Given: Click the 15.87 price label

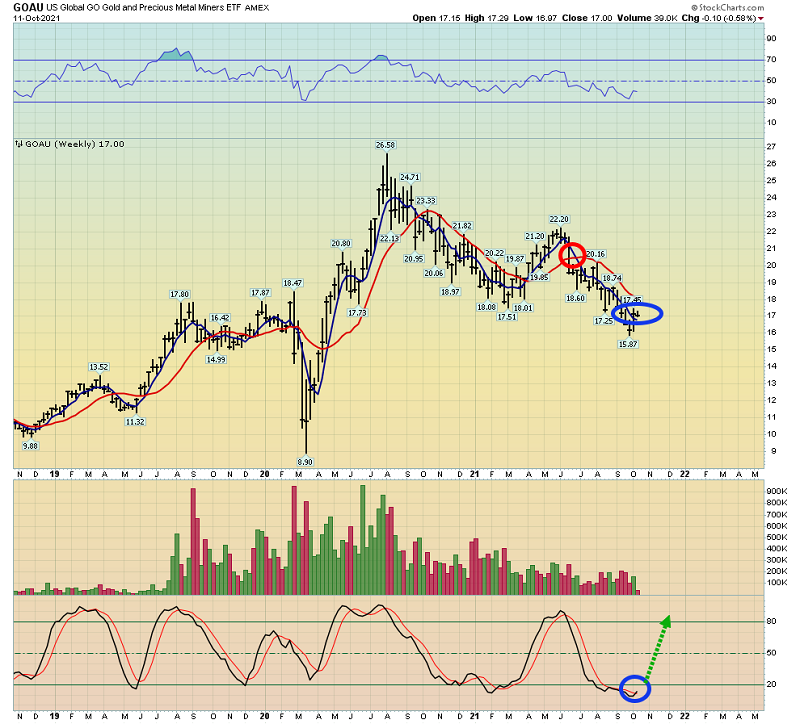Looking at the screenshot, I should point(628,344).
